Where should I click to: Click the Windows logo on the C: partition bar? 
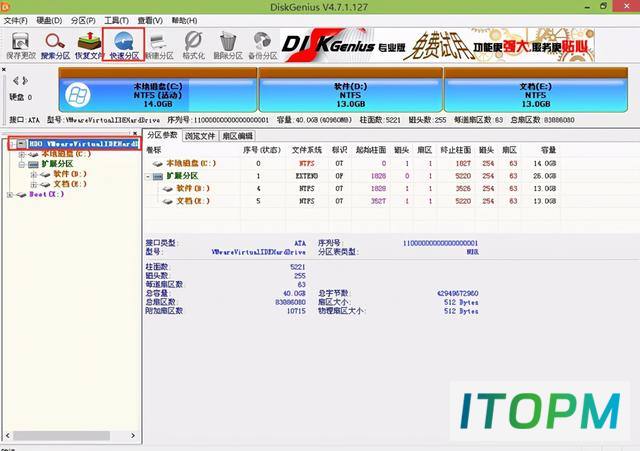[x=78, y=95]
